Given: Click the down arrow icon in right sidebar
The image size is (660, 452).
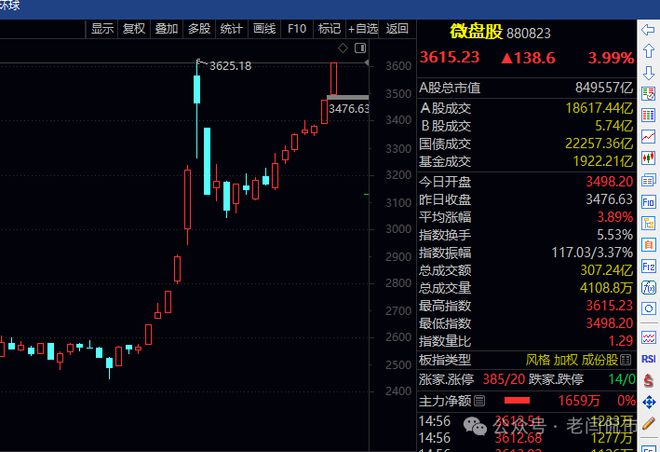Looking at the screenshot, I should tap(649, 74).
